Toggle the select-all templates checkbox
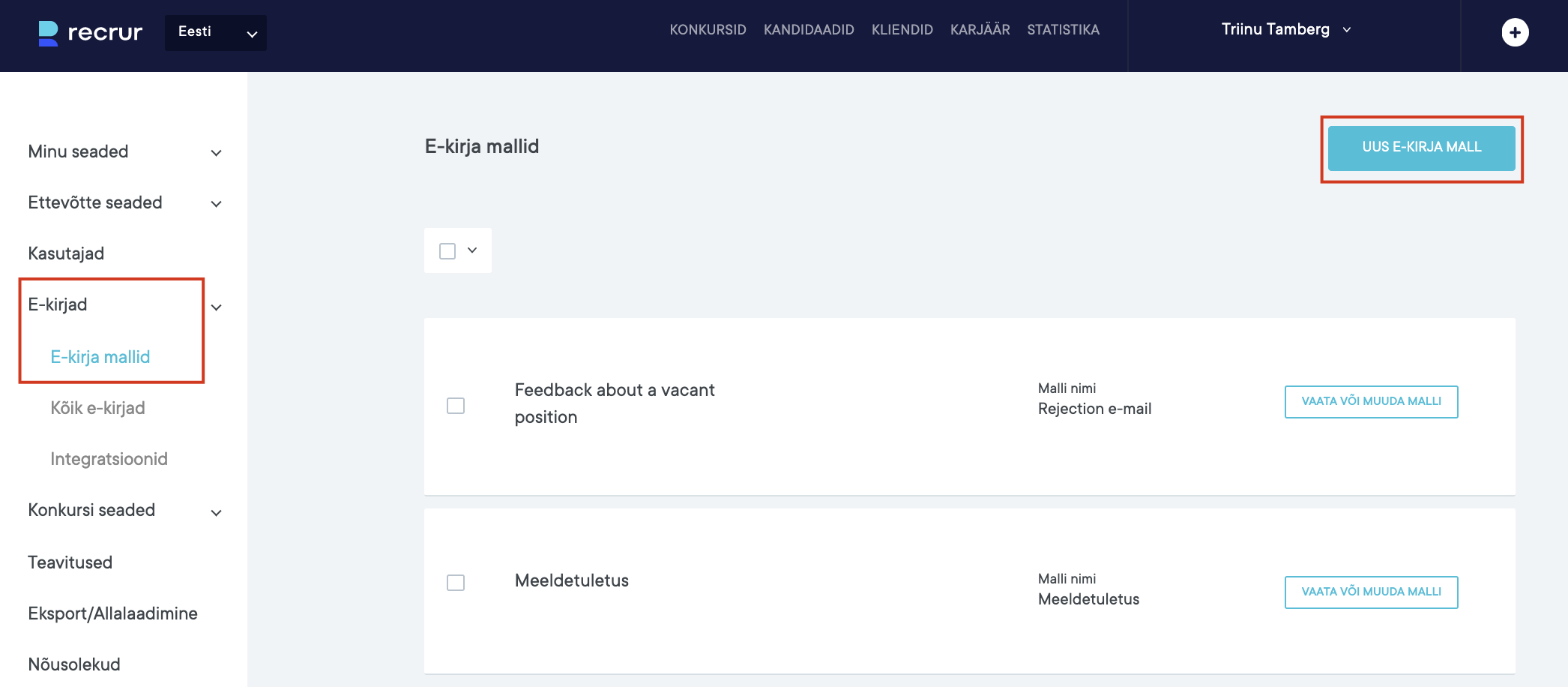1568x687 pixels. (447, 251)
